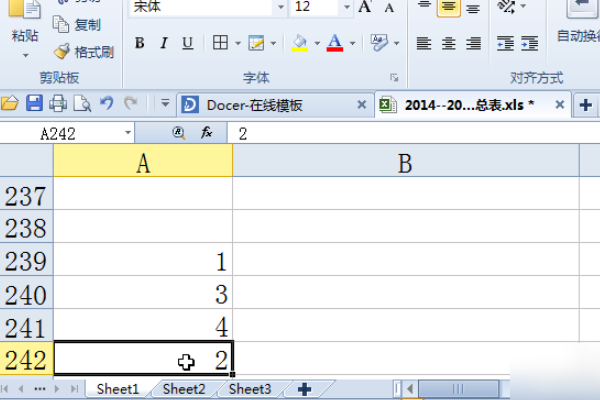Viewport: 600px width, 400px height.
Task: Click the Copy (复制) button
Action: pyautogui.click(x=77, y=24)
